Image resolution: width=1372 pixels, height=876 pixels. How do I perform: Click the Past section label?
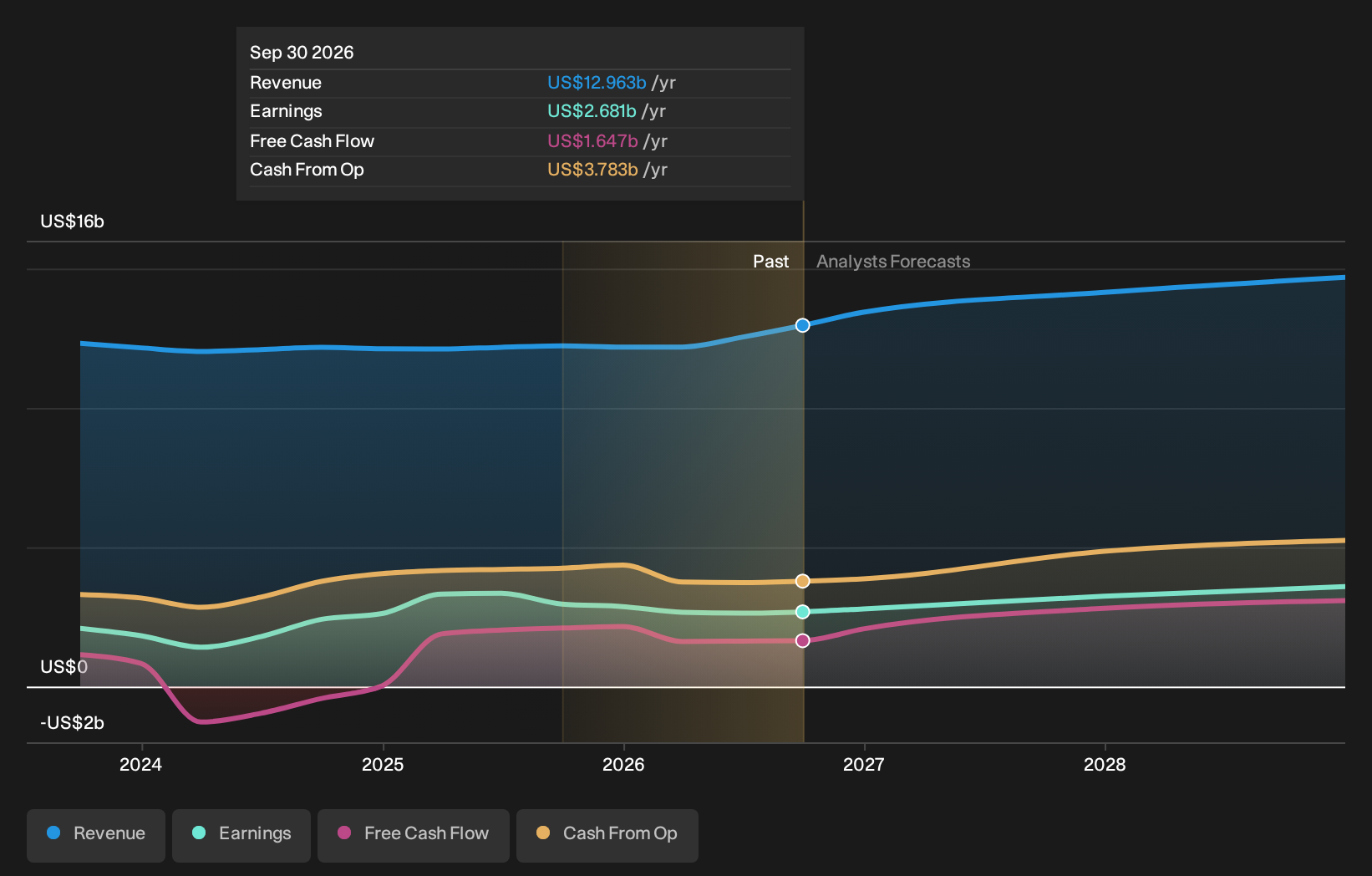pyautogui.click(x=771, y=262)
